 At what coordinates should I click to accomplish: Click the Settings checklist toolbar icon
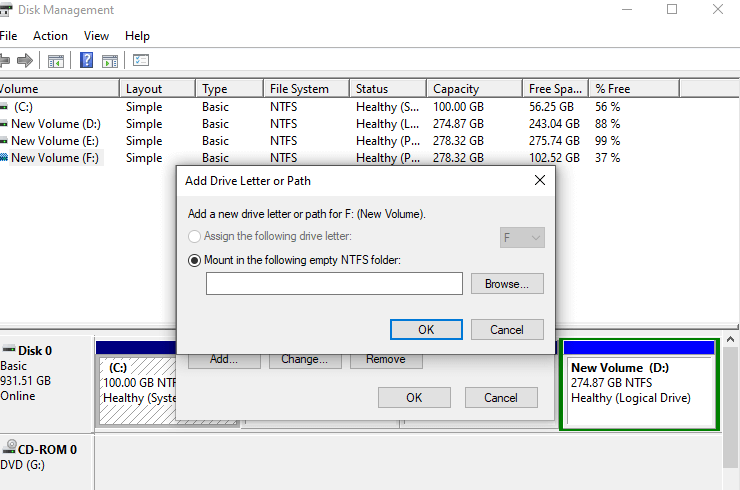(141, 60)
